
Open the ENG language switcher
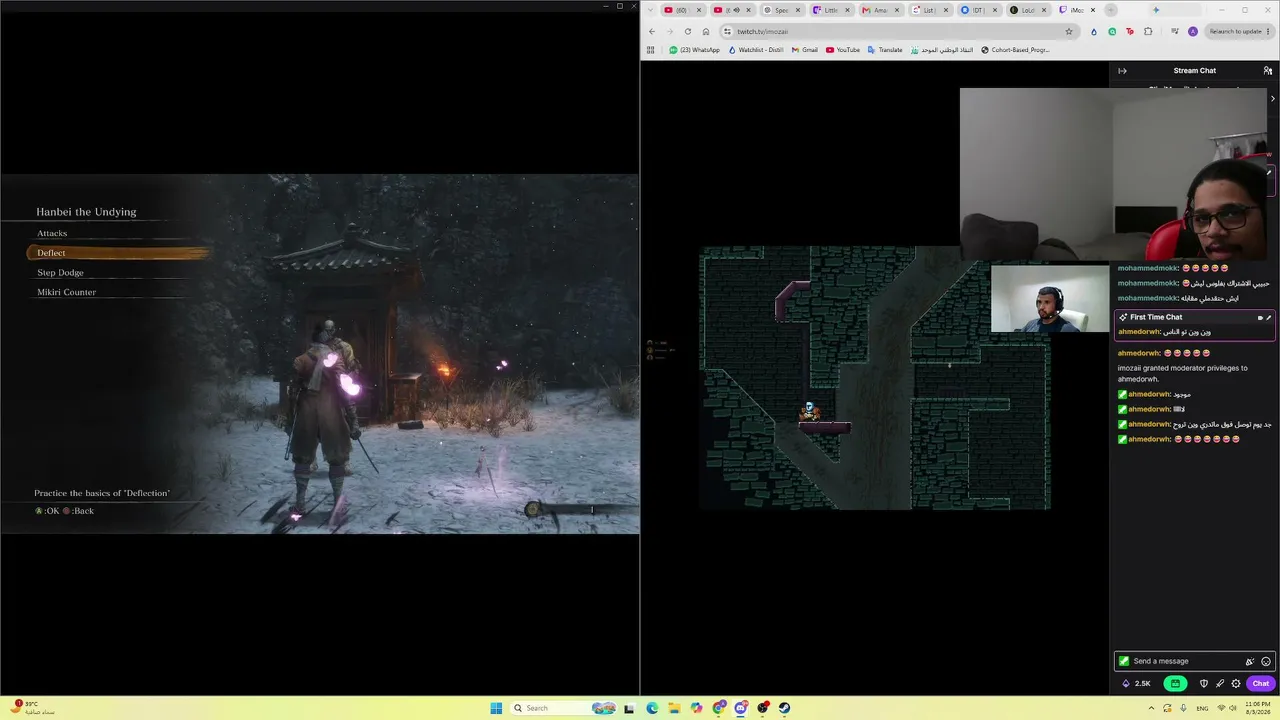1202,708
